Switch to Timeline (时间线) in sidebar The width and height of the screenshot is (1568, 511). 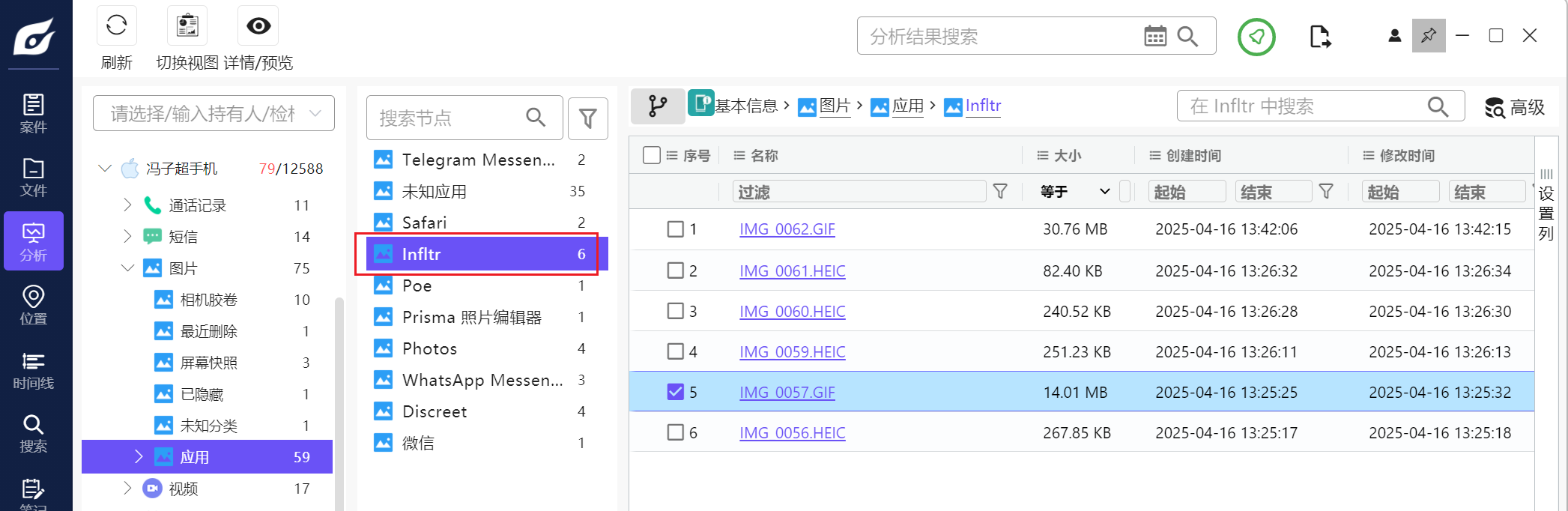point(33,370)
